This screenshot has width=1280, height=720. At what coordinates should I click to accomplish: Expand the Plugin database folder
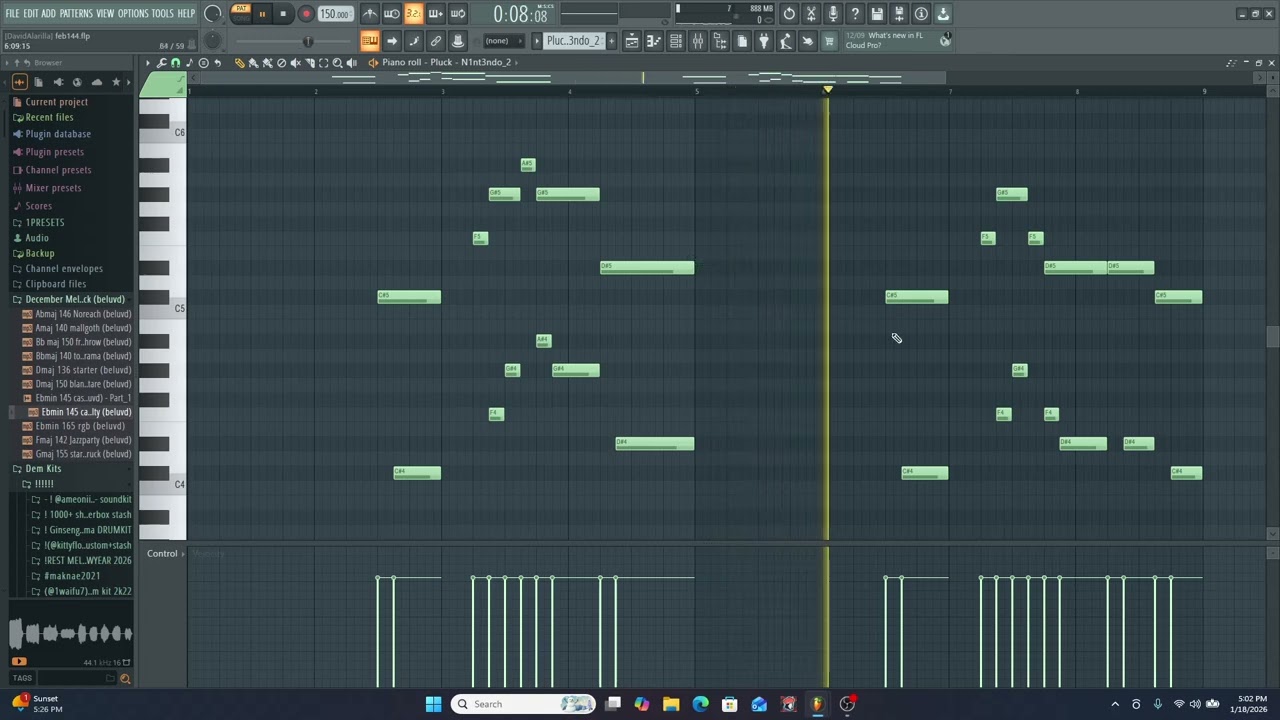click(x=58, y=134)
